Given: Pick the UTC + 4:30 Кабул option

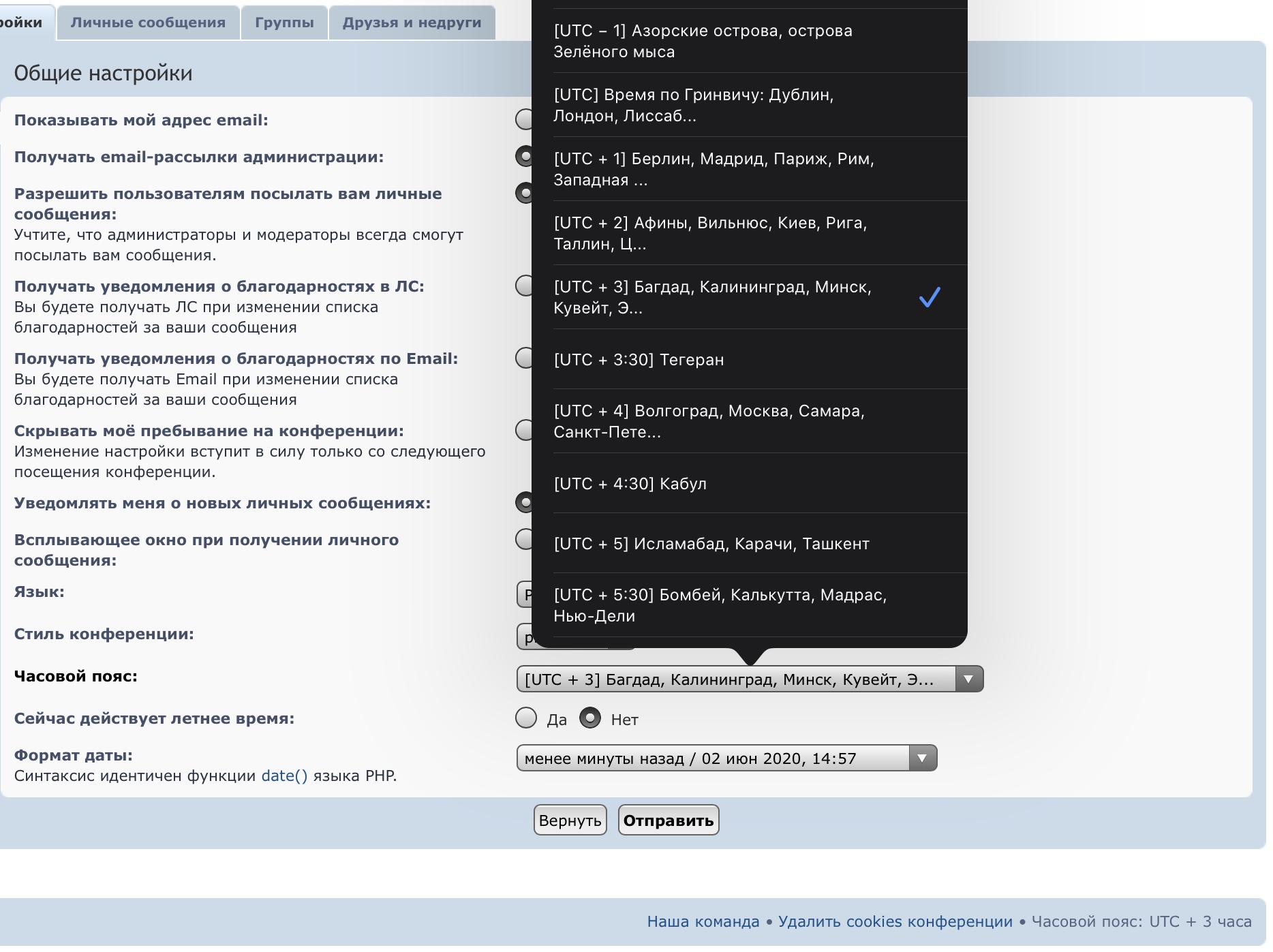Looking at the screenshot, I should tap(750, 484).
